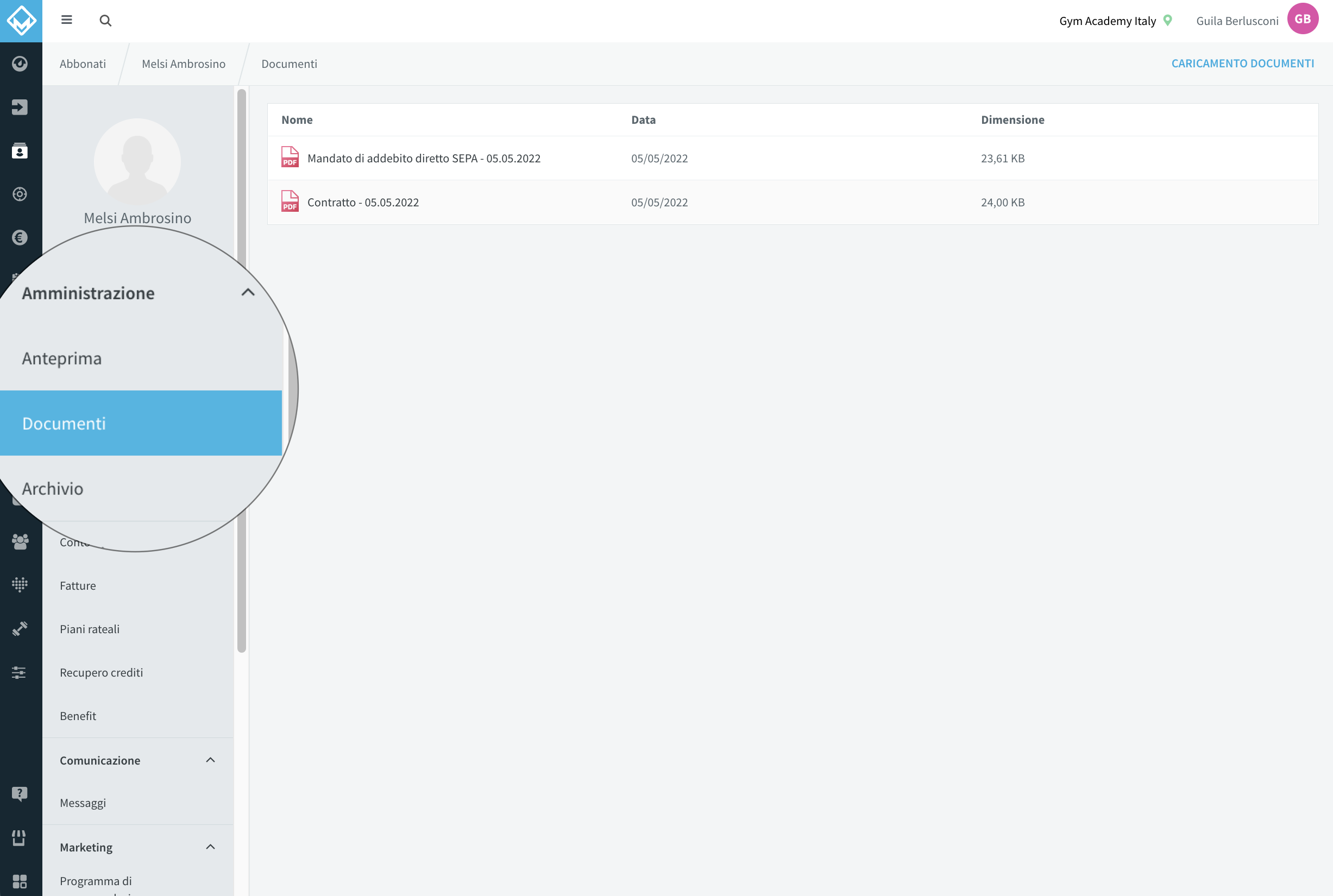The height and width of the screenshot is (896, 1333).
Task: Open the group members icon in sidebar
Action: (x=20, y=541)
